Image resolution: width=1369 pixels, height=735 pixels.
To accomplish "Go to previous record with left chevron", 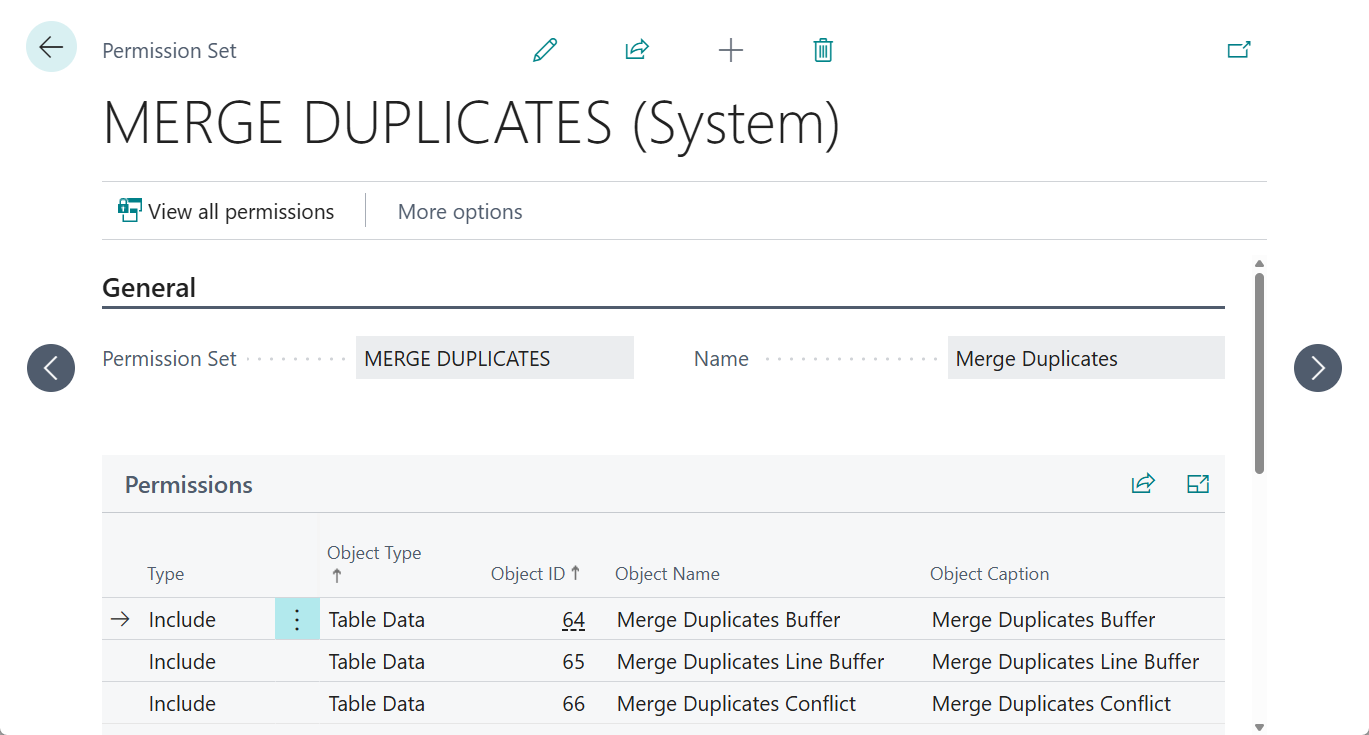I will (51, 368).
